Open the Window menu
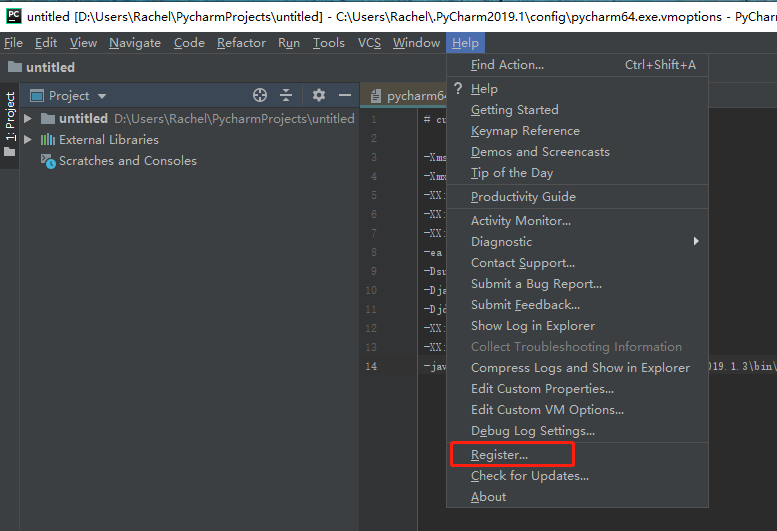Viewport: 777px width, 531px height. 416,43
